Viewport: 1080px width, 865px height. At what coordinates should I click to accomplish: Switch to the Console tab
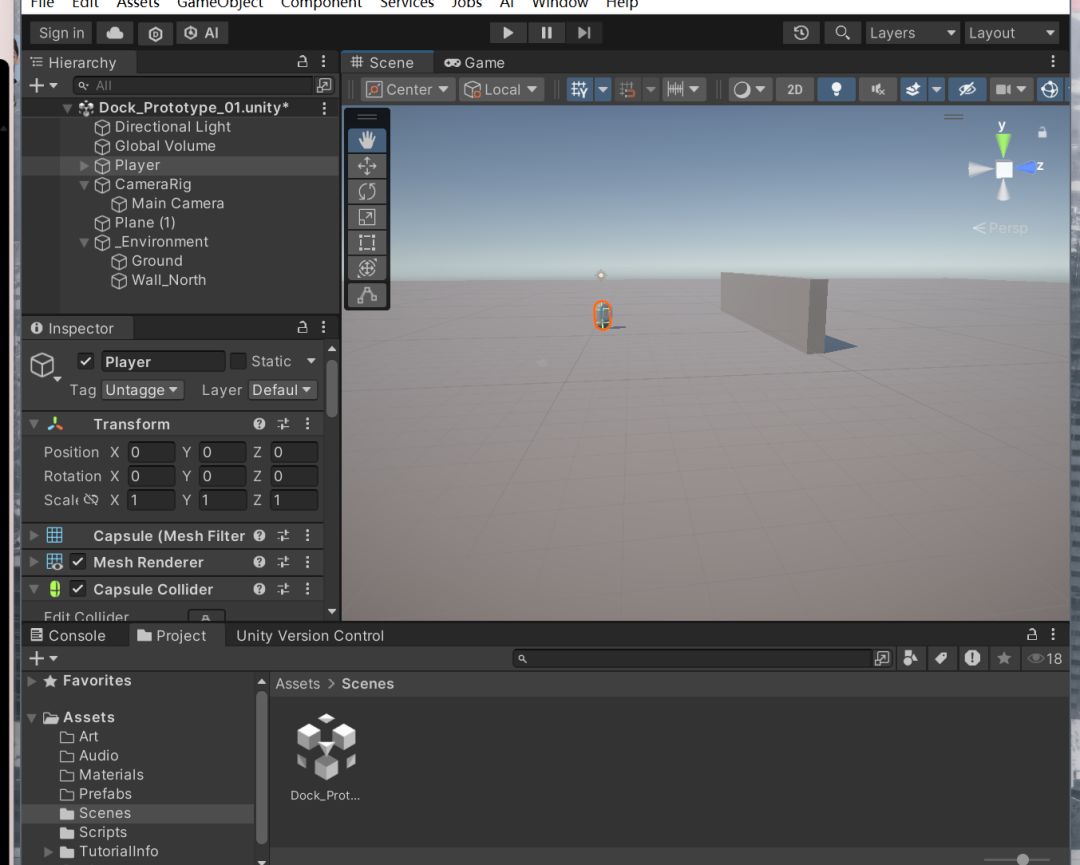(x=68, y=636)
